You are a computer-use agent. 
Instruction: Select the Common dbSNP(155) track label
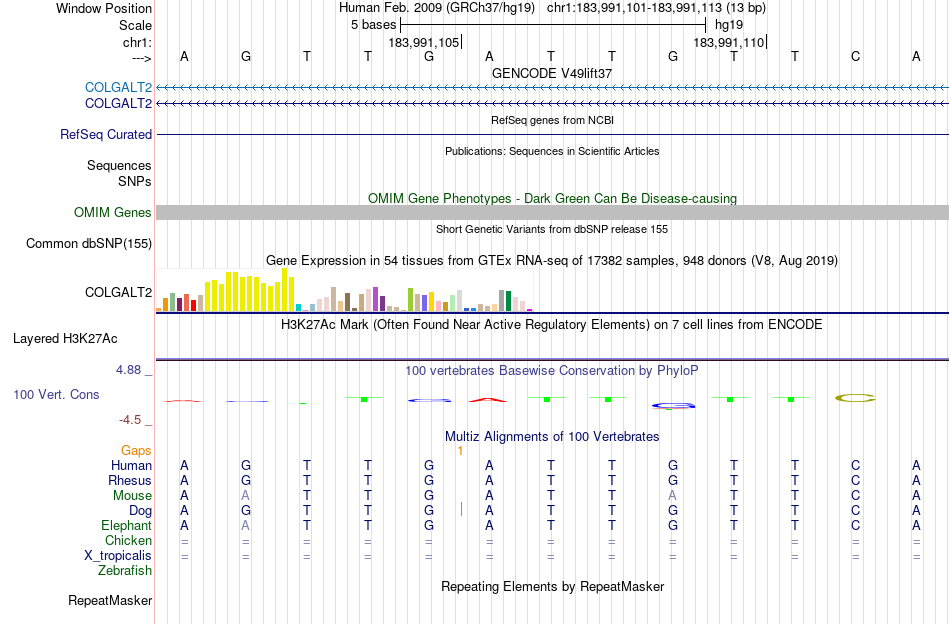click(x=89, y=244)
